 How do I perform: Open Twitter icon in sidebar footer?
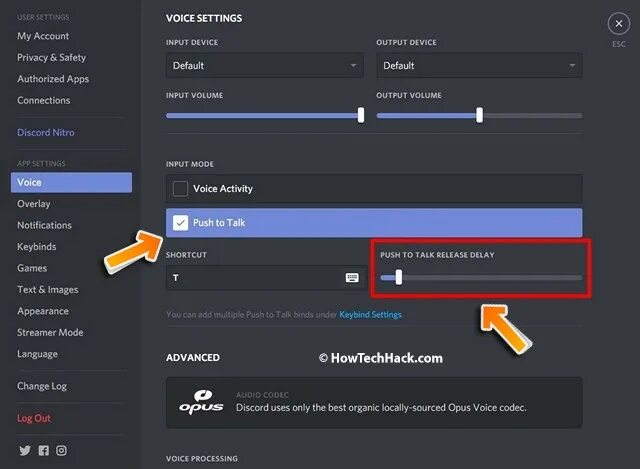(x=25, y=450)
